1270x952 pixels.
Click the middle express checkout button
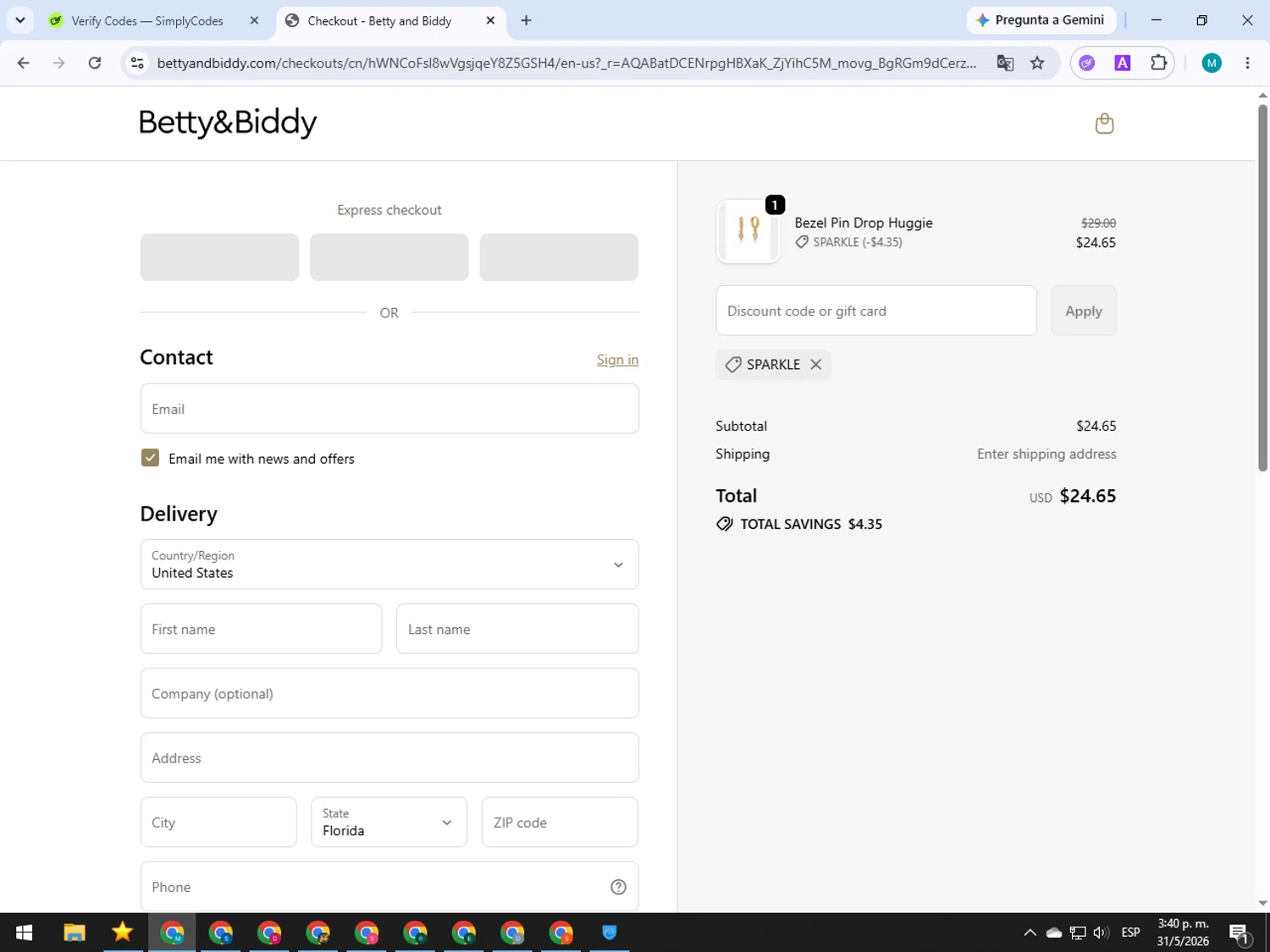coord(389,257)
